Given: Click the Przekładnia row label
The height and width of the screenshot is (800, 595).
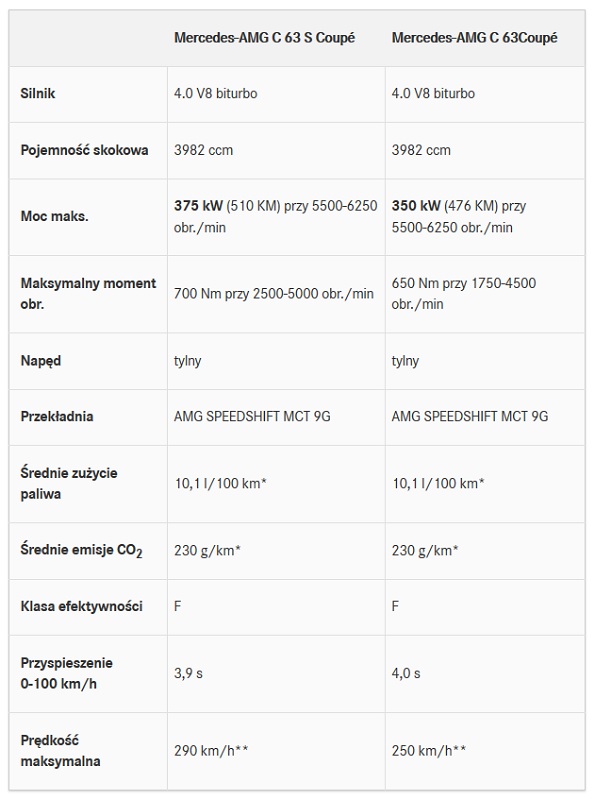Looking at the screenshot, I should pos(57,416).
